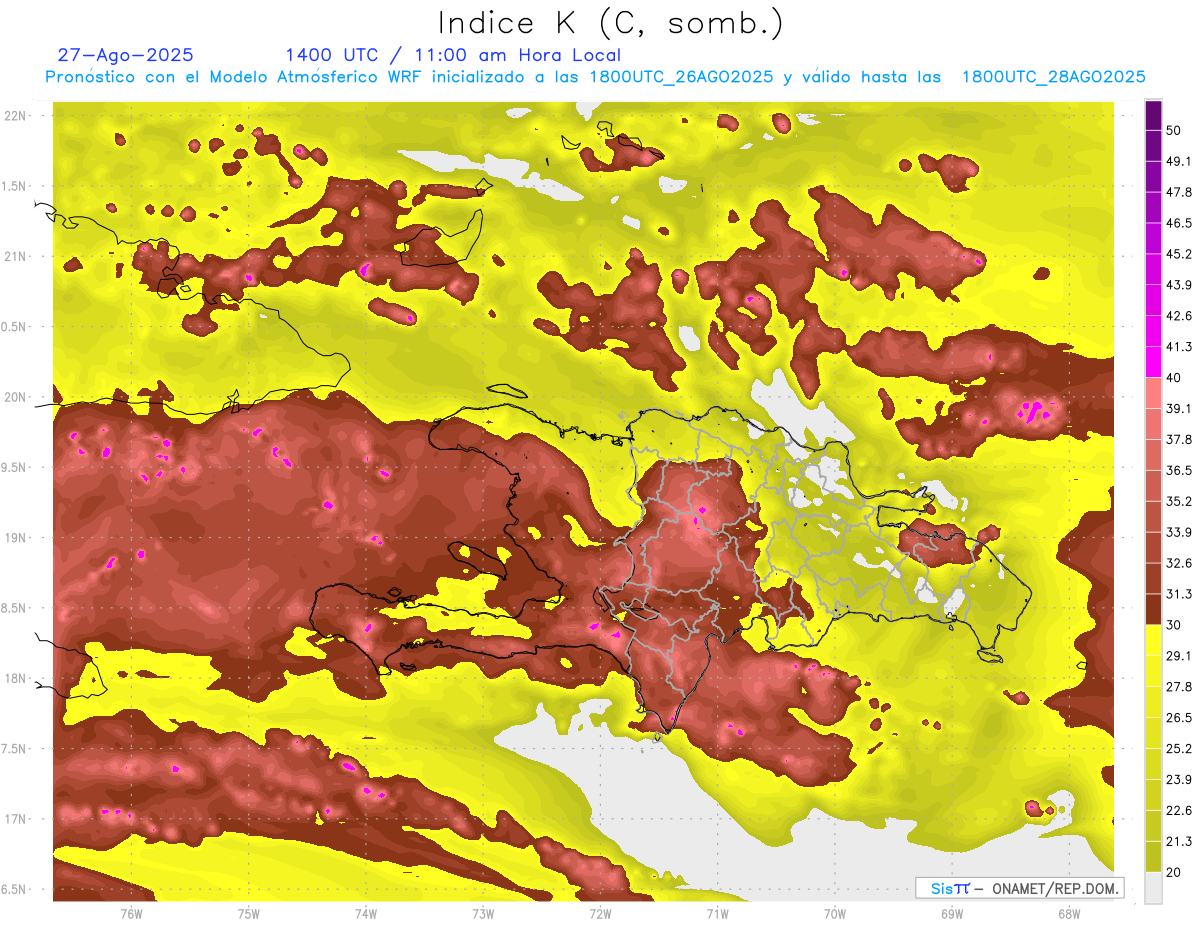Select the "22.6" colorbar label
Screen dimensions: 1200x927
[x=1179, y=810]
